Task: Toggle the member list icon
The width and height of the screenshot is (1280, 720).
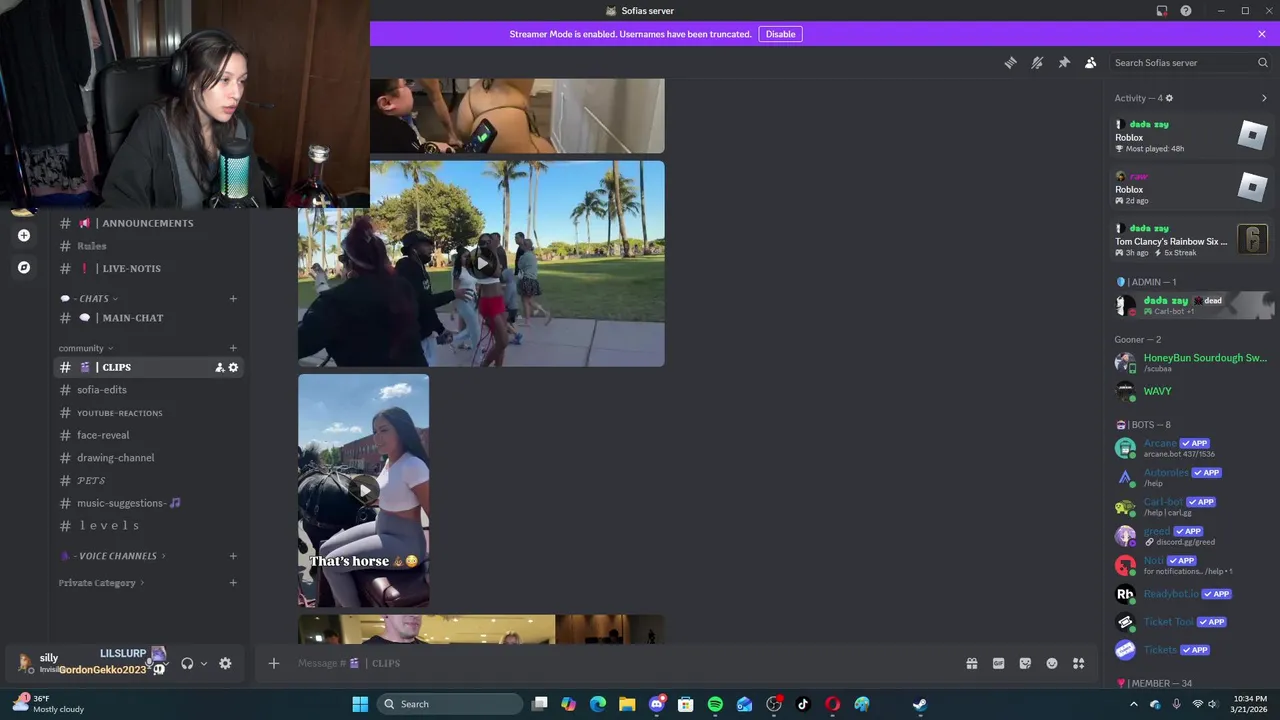Action: 1091,62
